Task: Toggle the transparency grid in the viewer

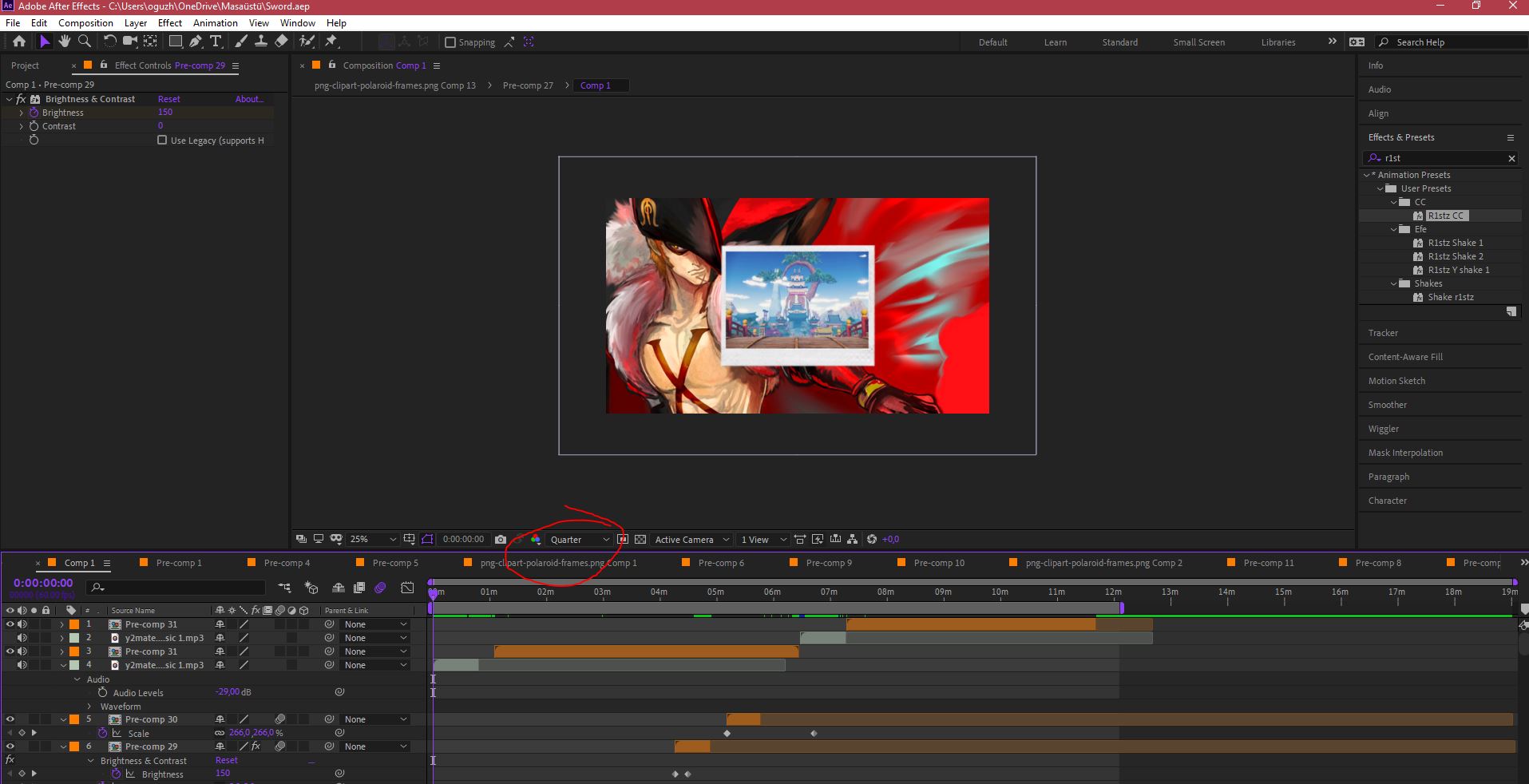Action: [640, 540]
